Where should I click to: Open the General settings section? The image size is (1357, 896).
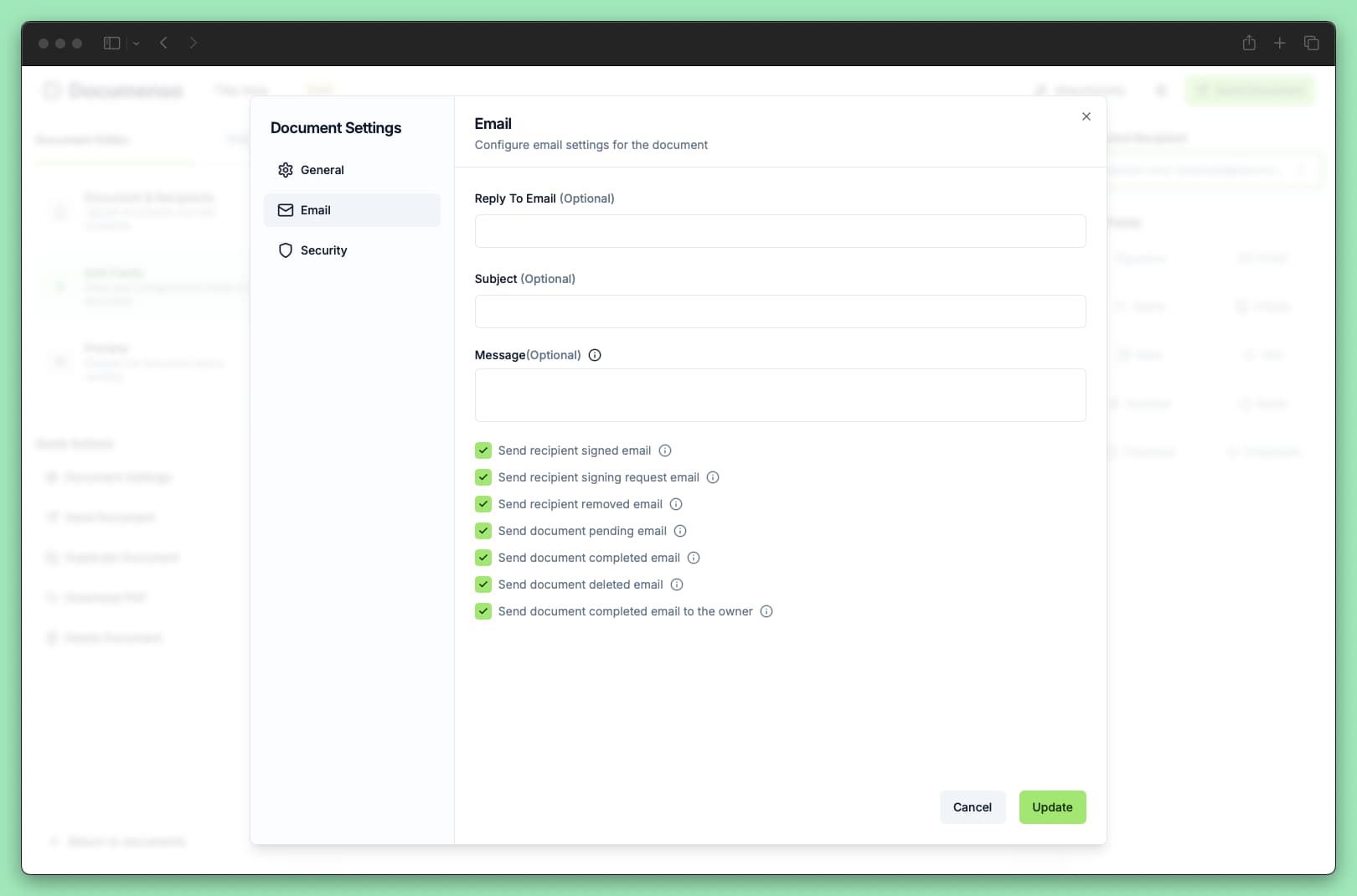coord(322,170)
